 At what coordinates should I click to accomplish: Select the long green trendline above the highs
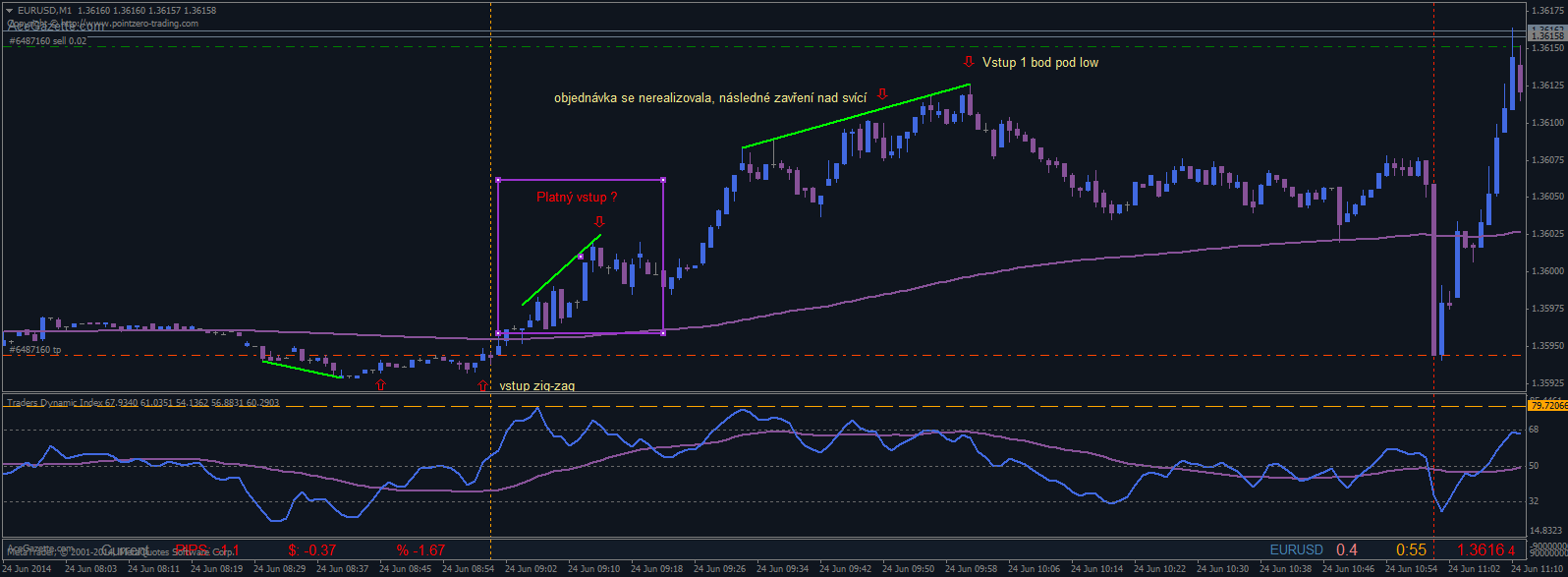click(856, 117)
